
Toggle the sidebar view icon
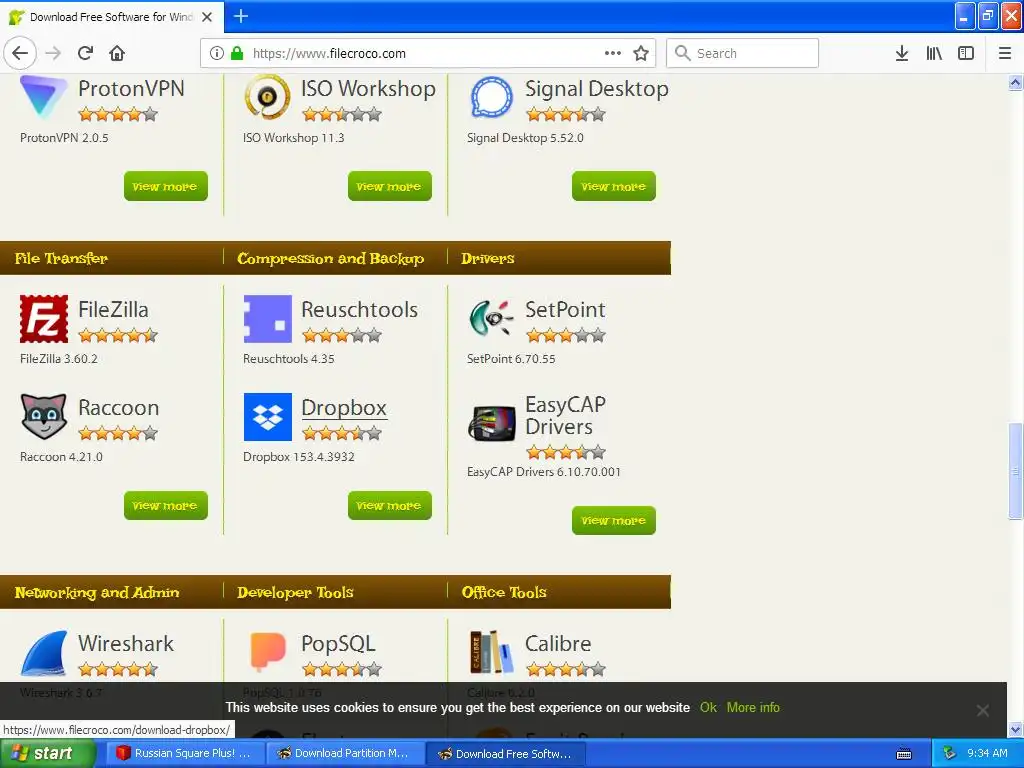tap(966, 53)
